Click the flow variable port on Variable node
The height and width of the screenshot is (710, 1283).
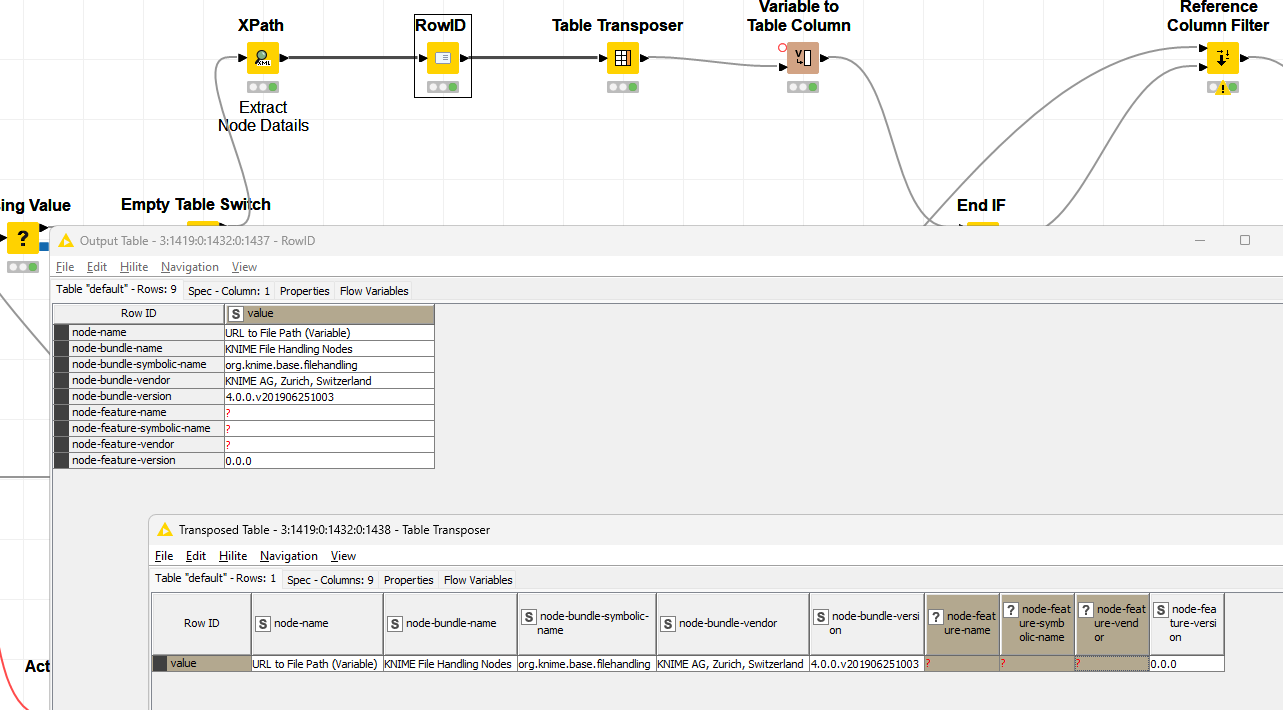pos(782,47)
